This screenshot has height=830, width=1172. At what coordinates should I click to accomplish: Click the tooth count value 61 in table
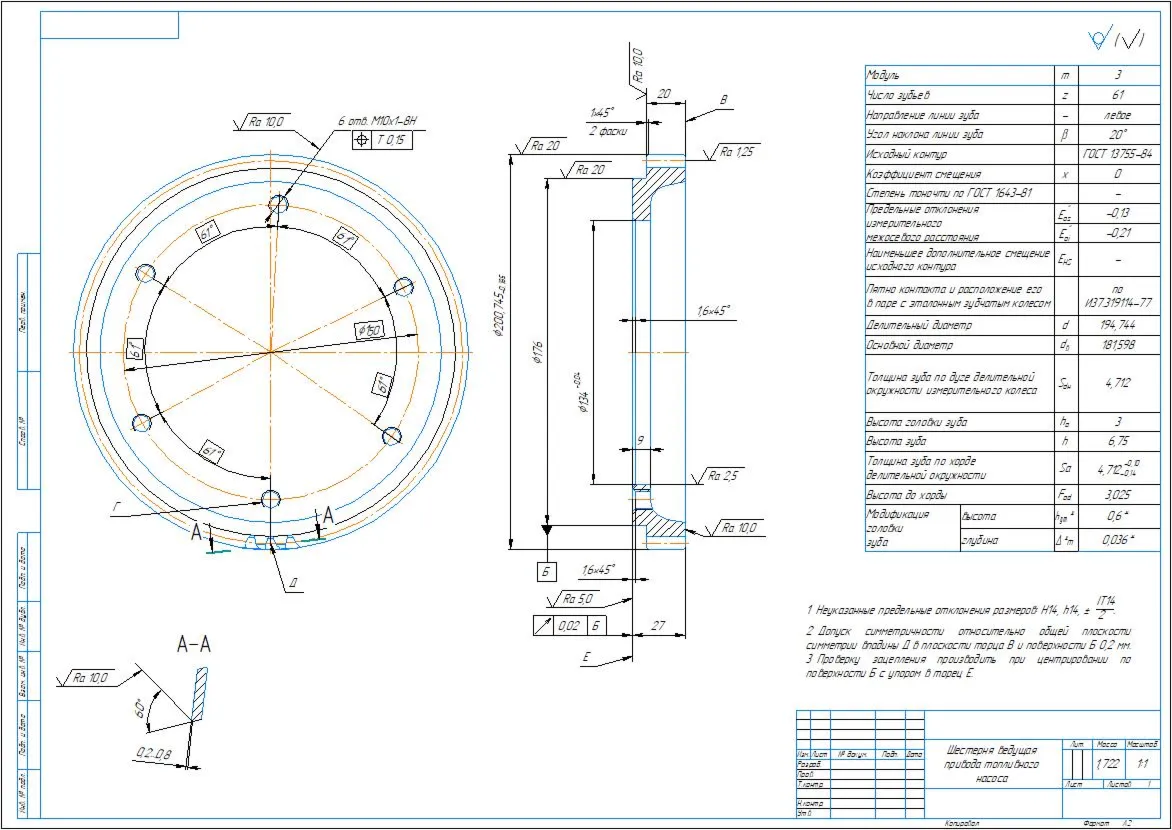(x=1118, y=96)
